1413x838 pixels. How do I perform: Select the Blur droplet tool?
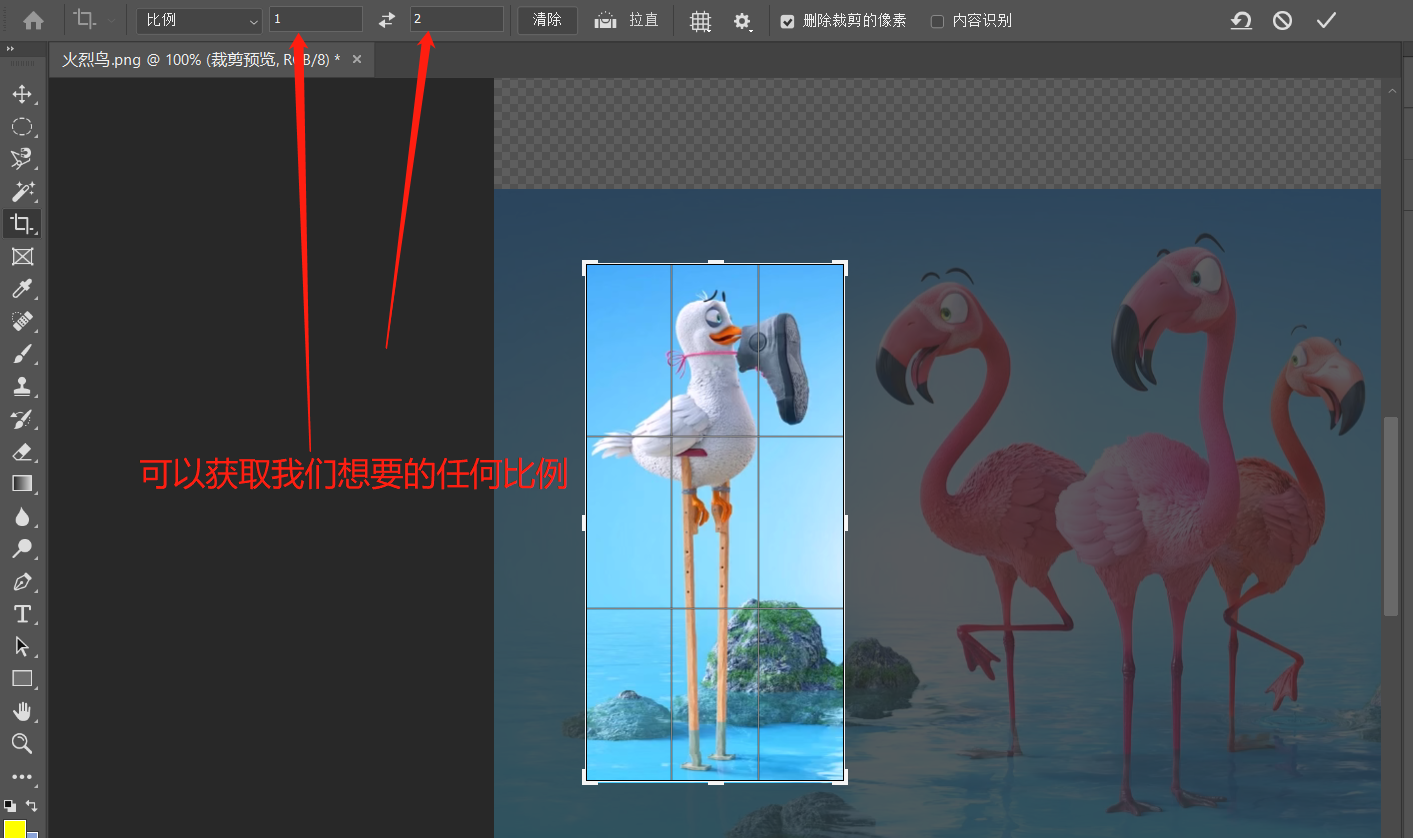coord(22,516)
